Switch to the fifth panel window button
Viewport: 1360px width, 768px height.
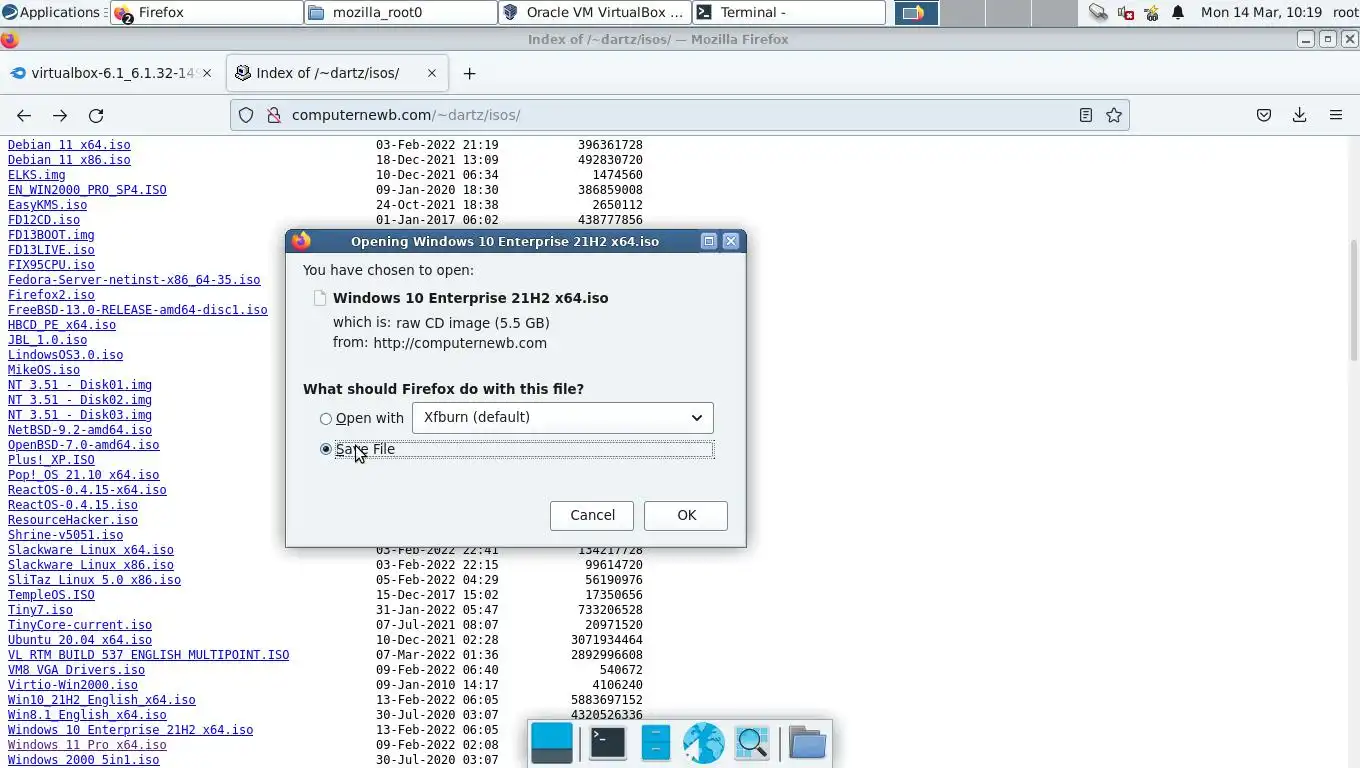[x=916, y=13]
